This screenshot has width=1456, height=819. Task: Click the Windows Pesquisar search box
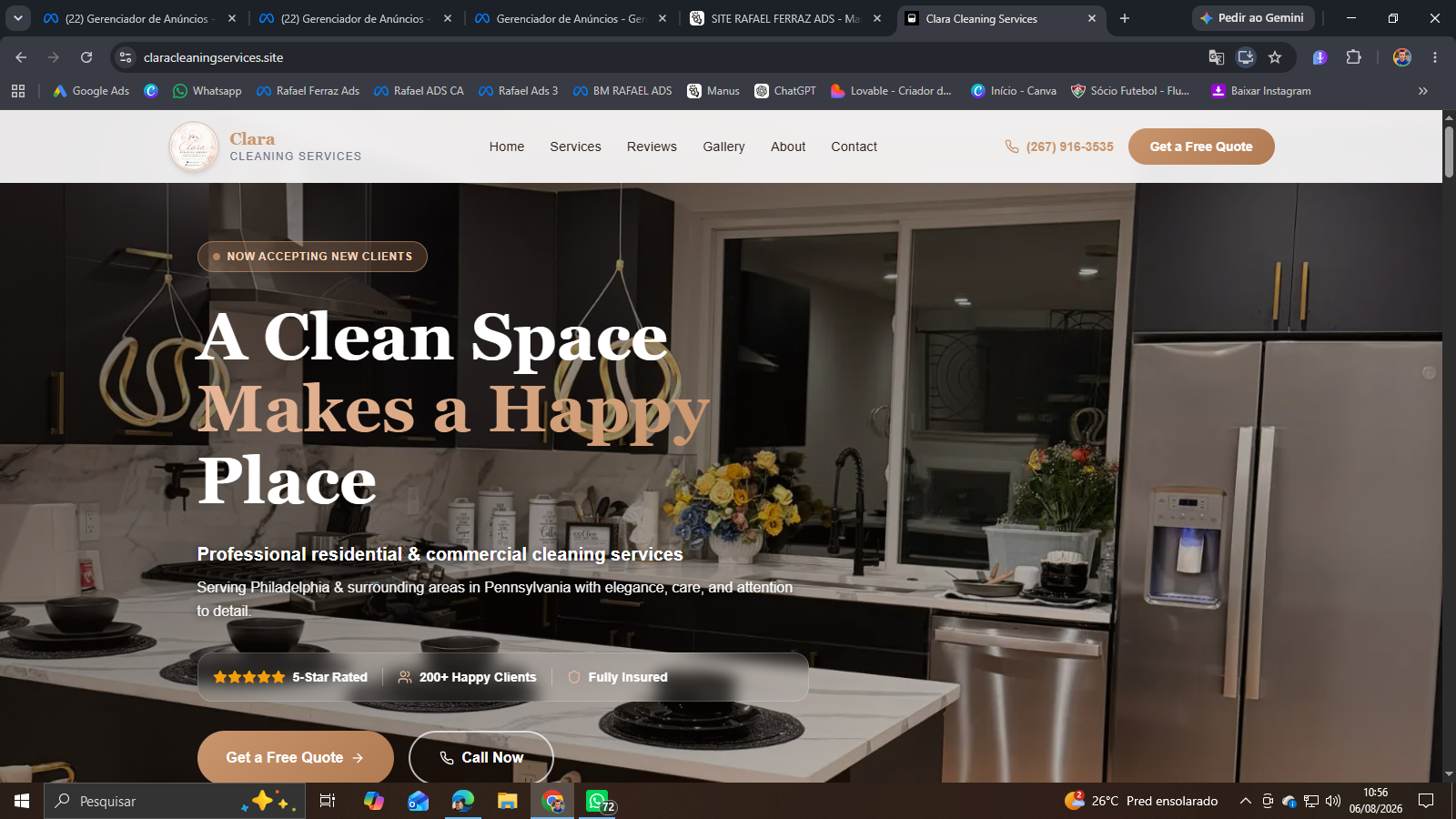[175, 801]
